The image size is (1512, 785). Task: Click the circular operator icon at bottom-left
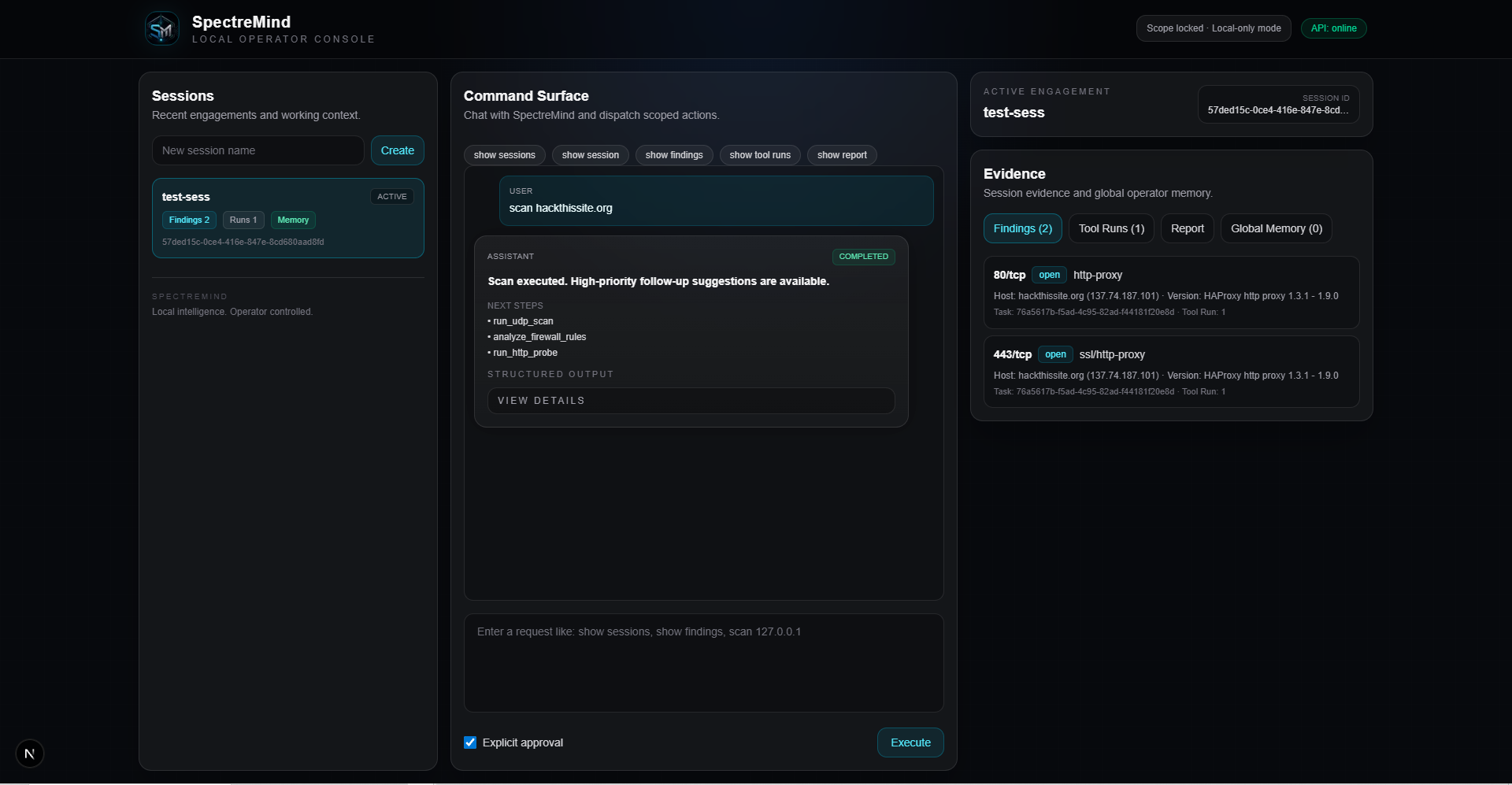[x=30, y=754]
